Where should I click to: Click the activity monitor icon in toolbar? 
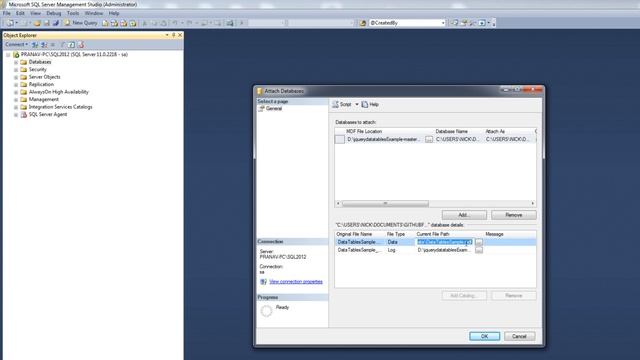[230, 23]
